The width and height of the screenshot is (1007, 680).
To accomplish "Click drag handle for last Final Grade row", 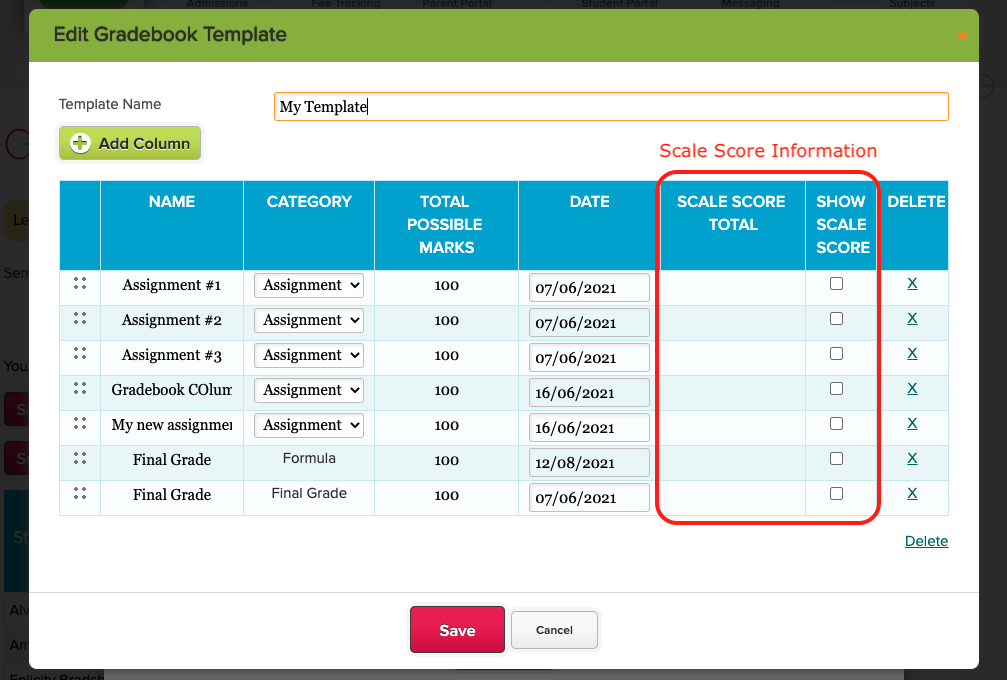I will 80,493.
